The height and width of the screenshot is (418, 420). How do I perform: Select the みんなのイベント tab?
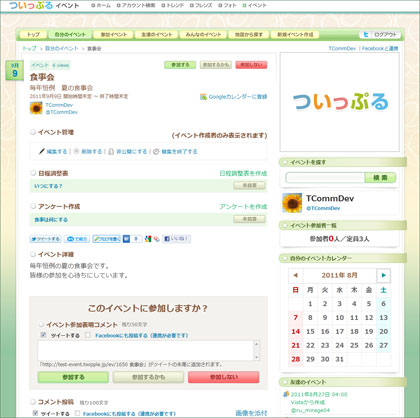coord(203,34)
